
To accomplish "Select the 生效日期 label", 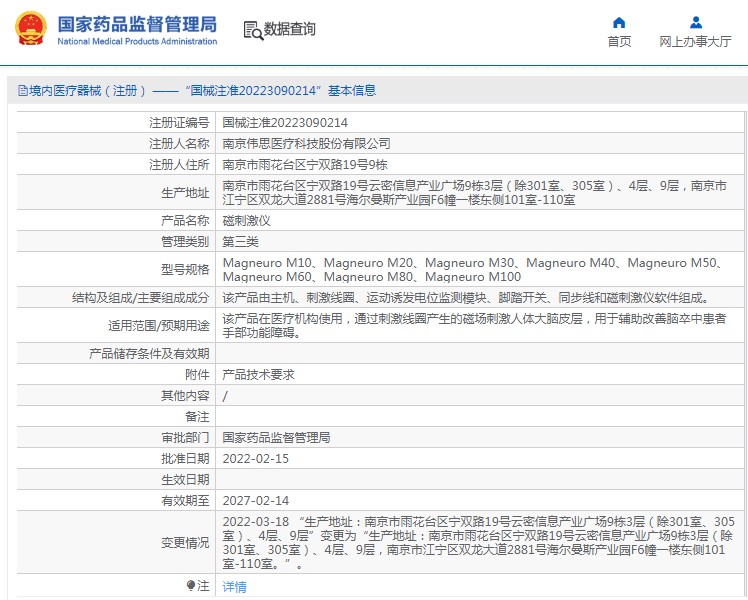I will [x=185, y=480].
